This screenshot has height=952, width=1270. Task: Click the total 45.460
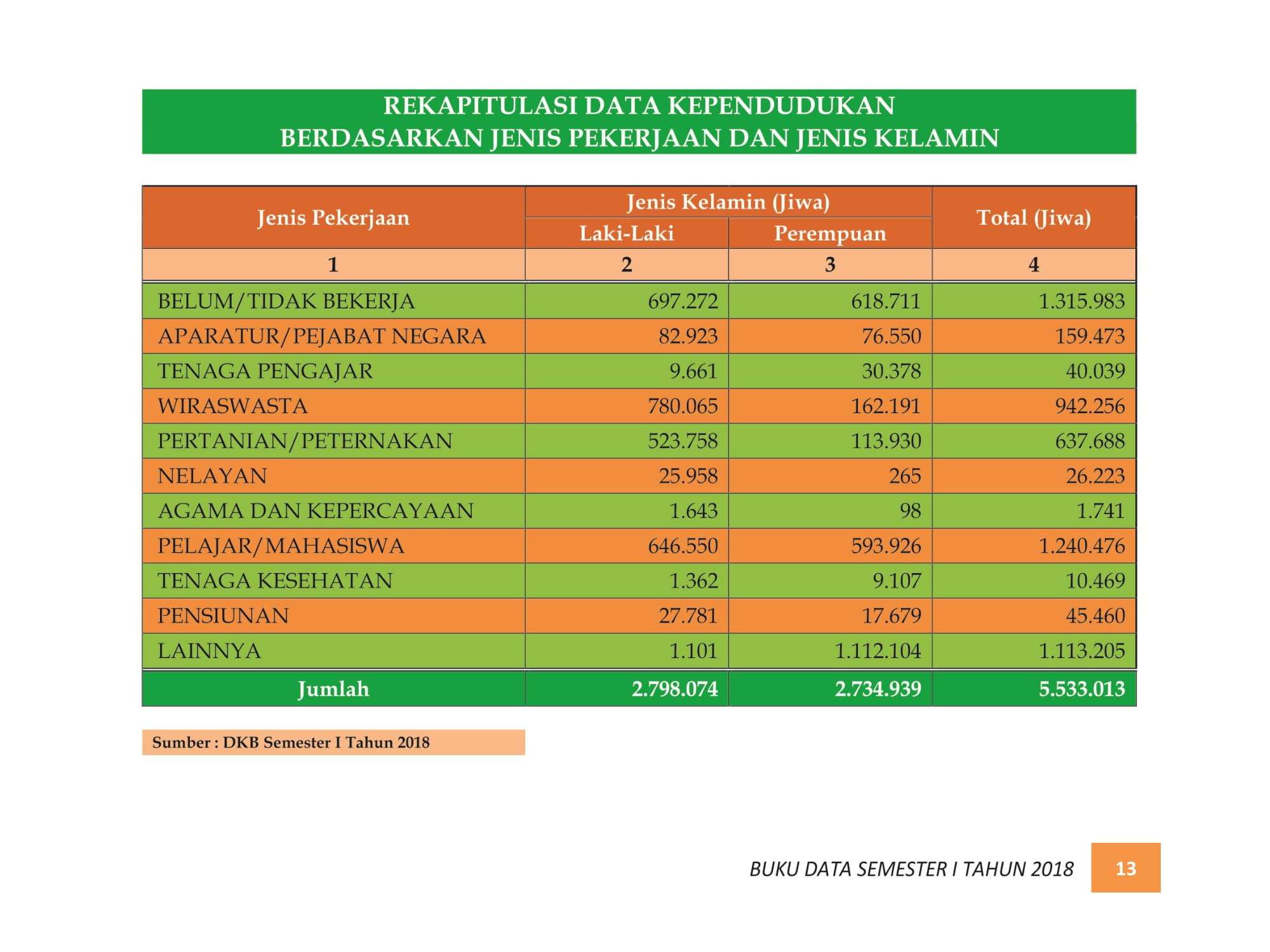click(1095, 616)
